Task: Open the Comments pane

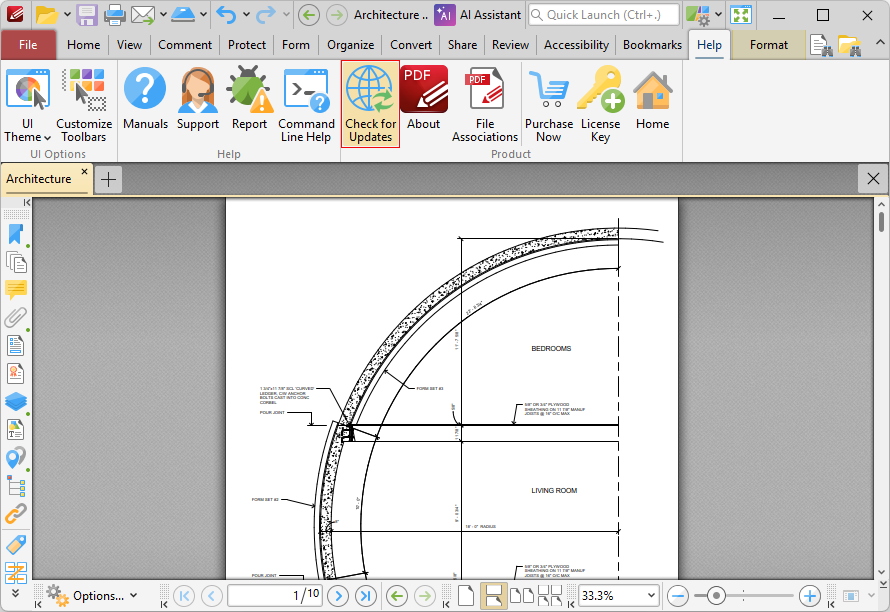Action: tap(16, 290)
